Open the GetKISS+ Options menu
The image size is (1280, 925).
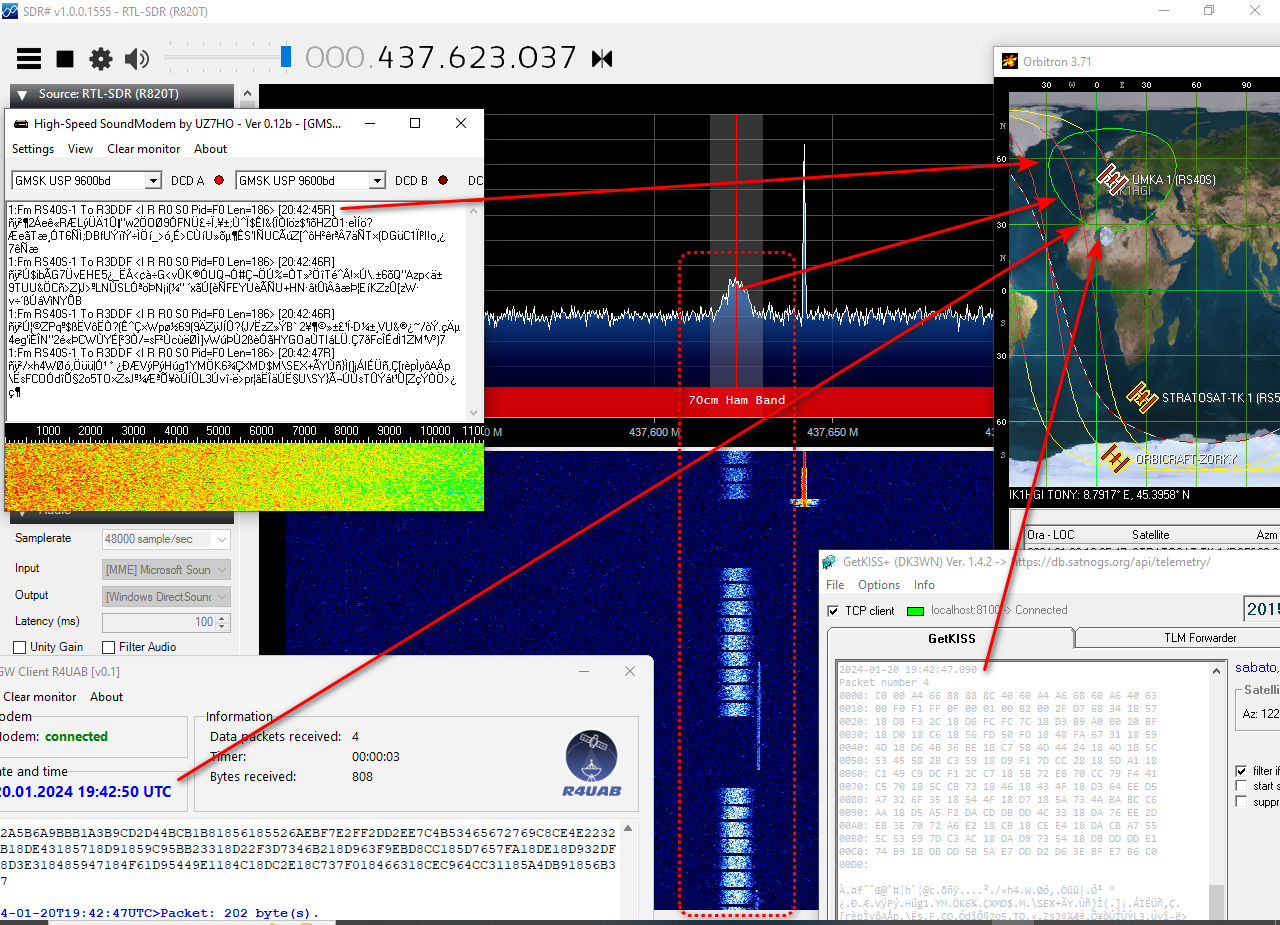(879, 585)
